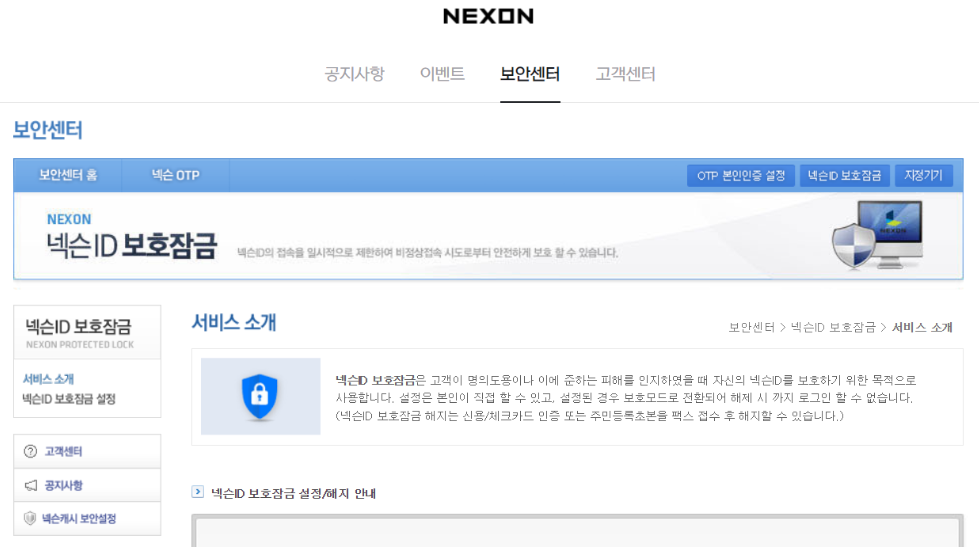Click the NEXON label in the banner
The image size is (979, 552).
(x=69, y=219)
